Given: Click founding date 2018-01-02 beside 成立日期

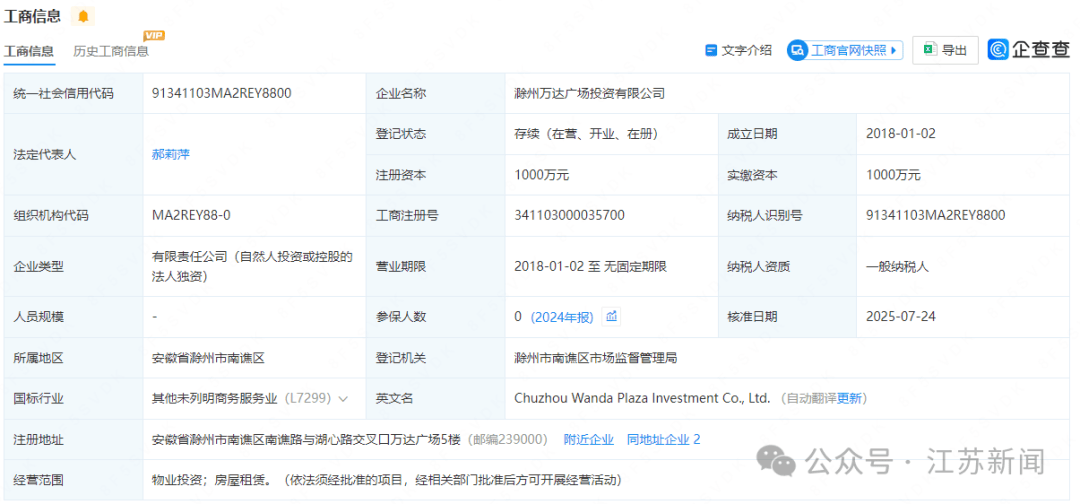Looking at the screenshot, I should pos(901,134).
